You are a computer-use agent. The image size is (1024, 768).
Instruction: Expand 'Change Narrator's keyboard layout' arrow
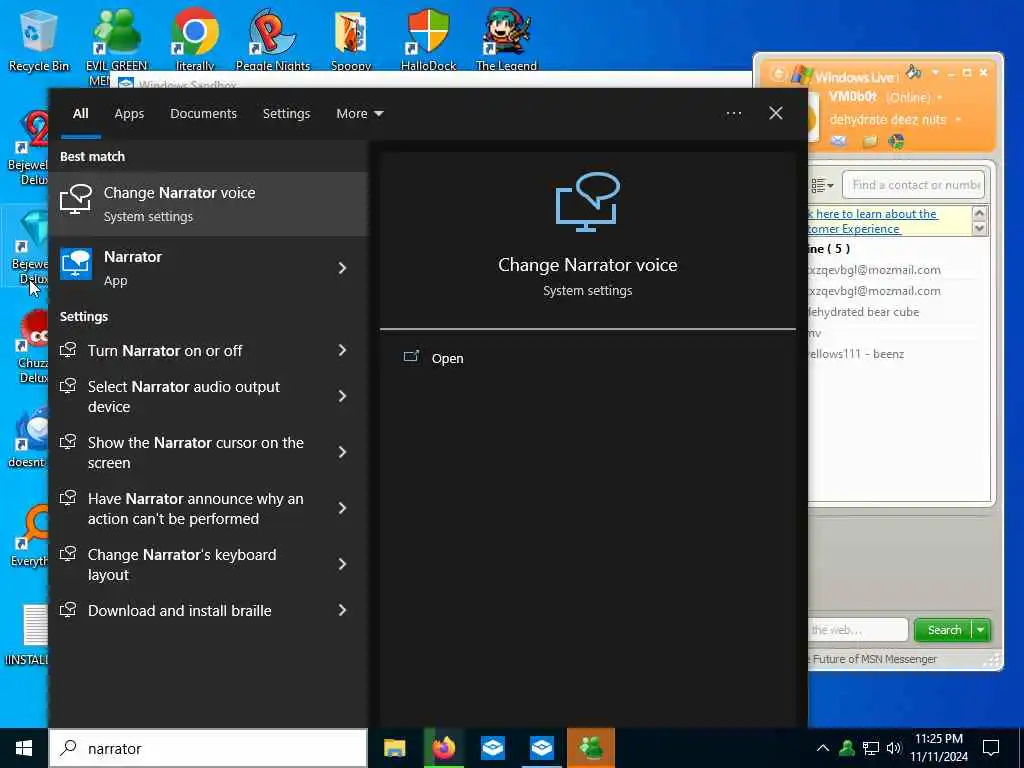pos(342,564)
